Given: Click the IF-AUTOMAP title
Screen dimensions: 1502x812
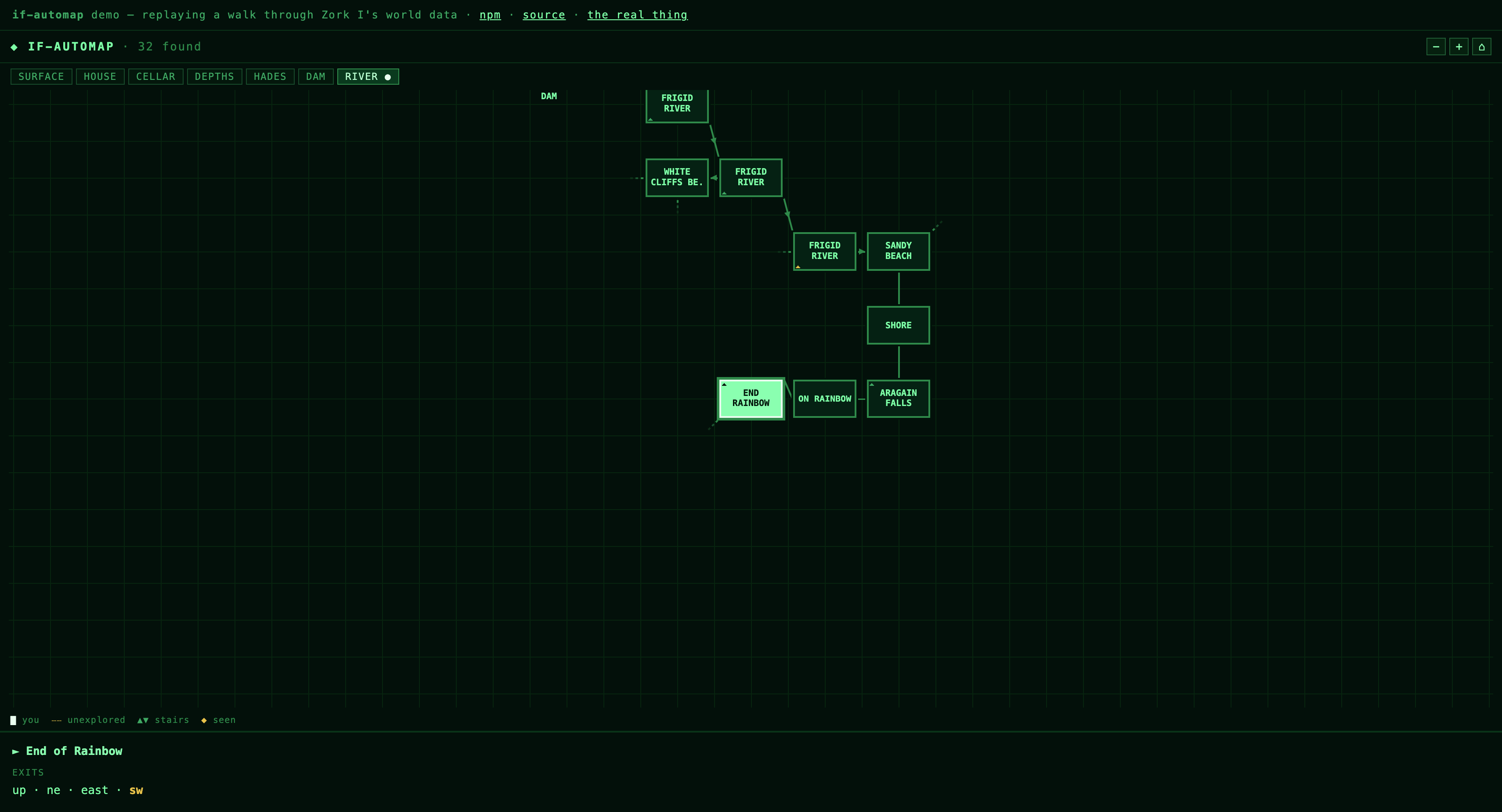Looking at the screenshot, I should tap(71, 47).
